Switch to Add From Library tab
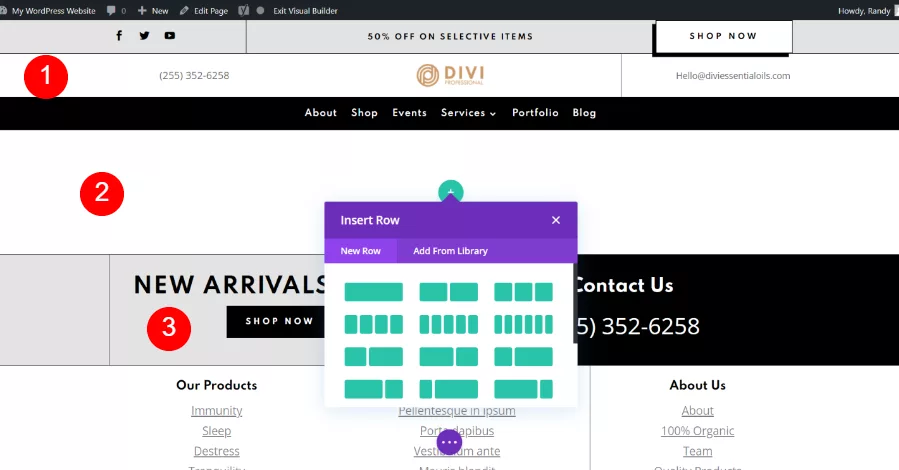The height and width of the screenshot is (470, 899). tap(450, 251)
